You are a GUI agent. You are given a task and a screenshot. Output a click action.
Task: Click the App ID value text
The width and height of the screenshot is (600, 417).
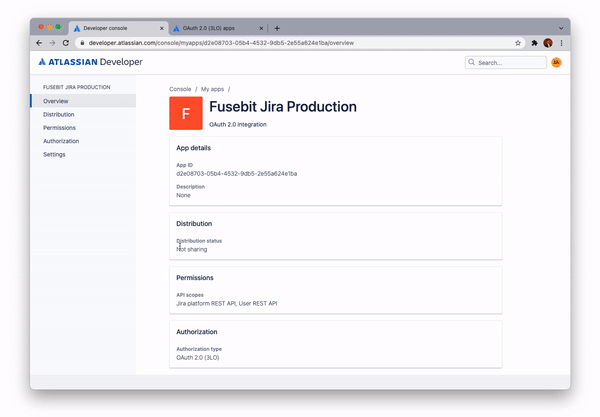pos(236,174)
